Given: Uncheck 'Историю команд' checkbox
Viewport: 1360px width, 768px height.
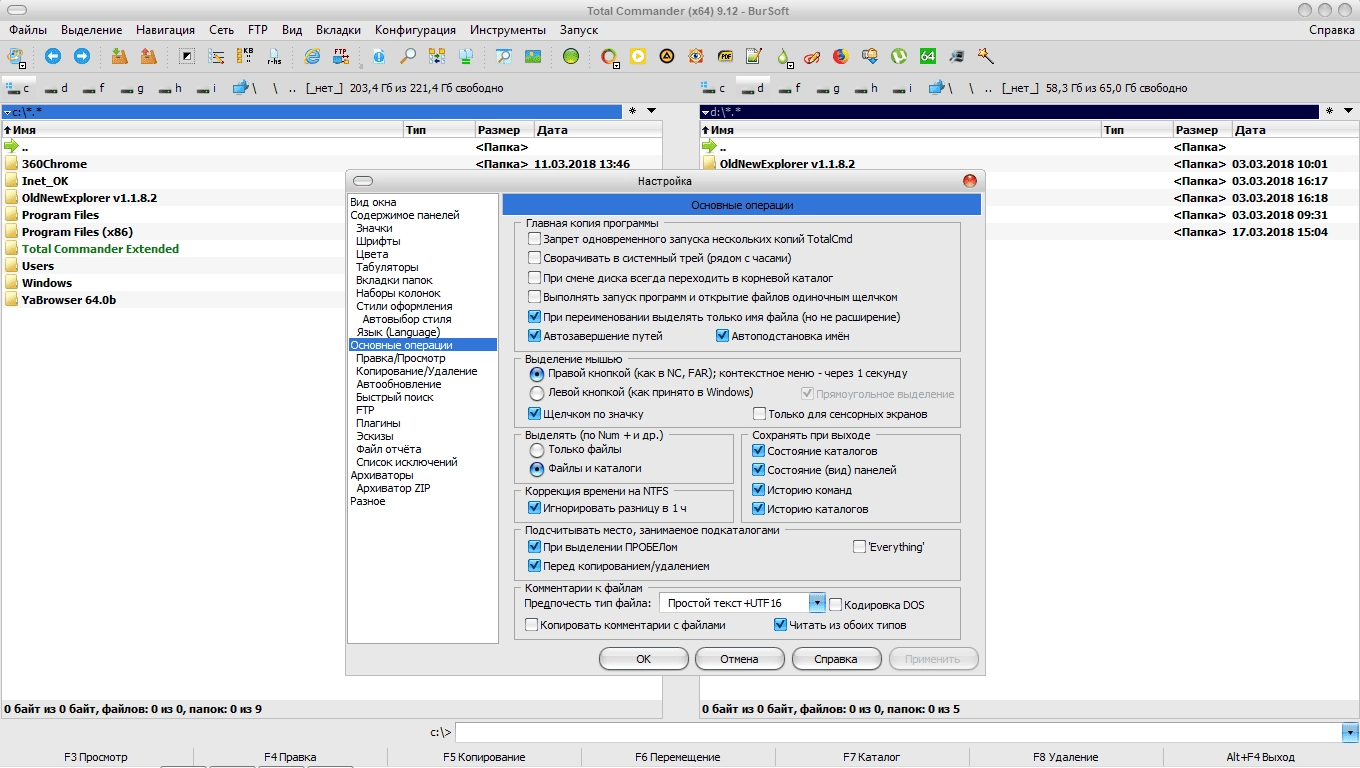Looking at the screenshot, I should (x=759, y=490).
